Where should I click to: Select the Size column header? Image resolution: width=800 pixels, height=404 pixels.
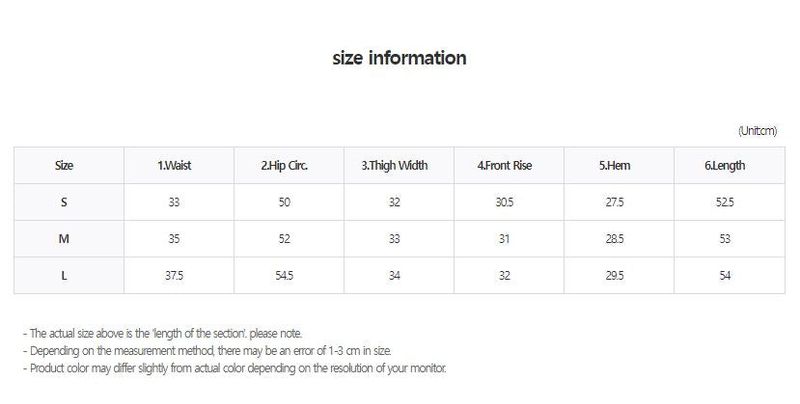(69, 165)
